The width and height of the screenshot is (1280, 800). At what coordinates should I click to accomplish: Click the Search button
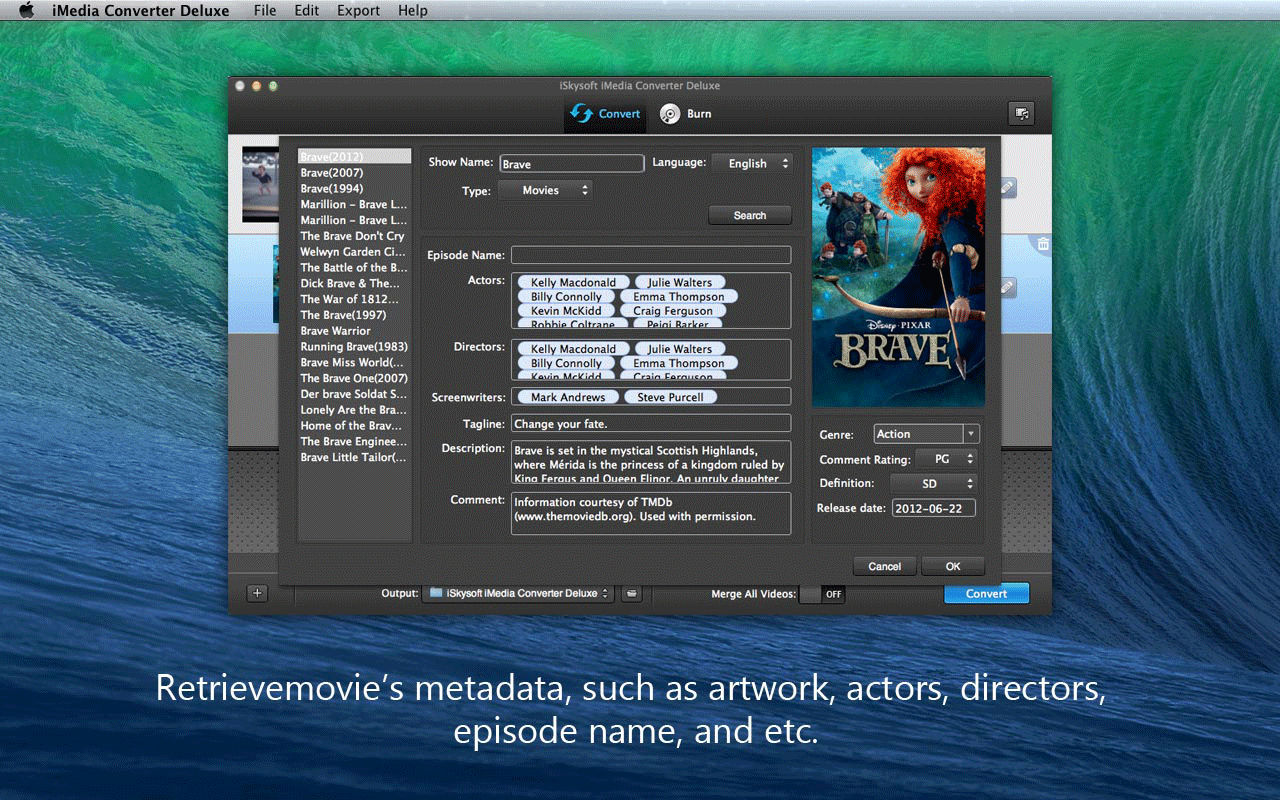(750, 215)
